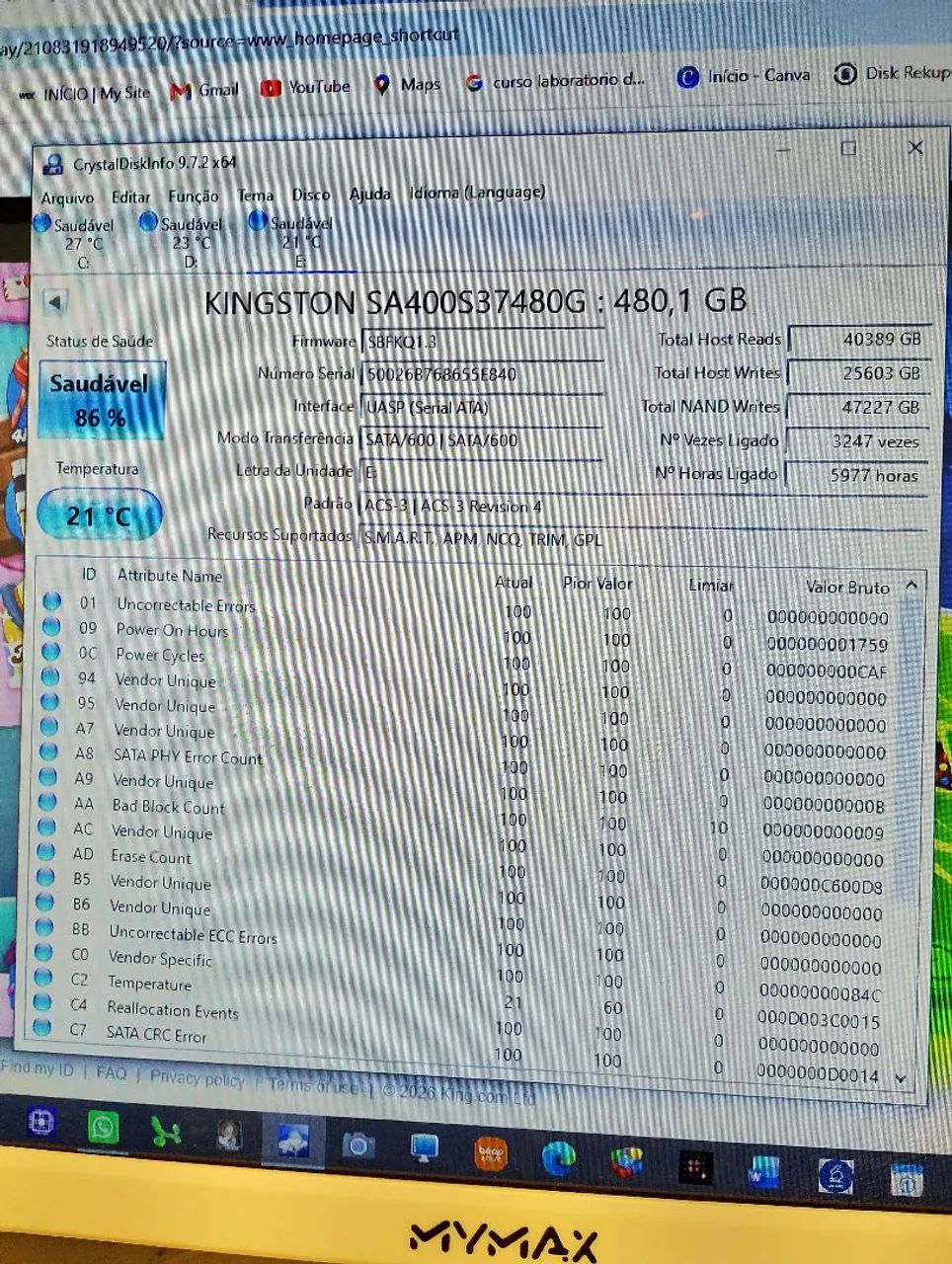This screenshot has width=952, height=1264.
Task: Click status dot for Temperature row
Action: (x=42, y=979)
